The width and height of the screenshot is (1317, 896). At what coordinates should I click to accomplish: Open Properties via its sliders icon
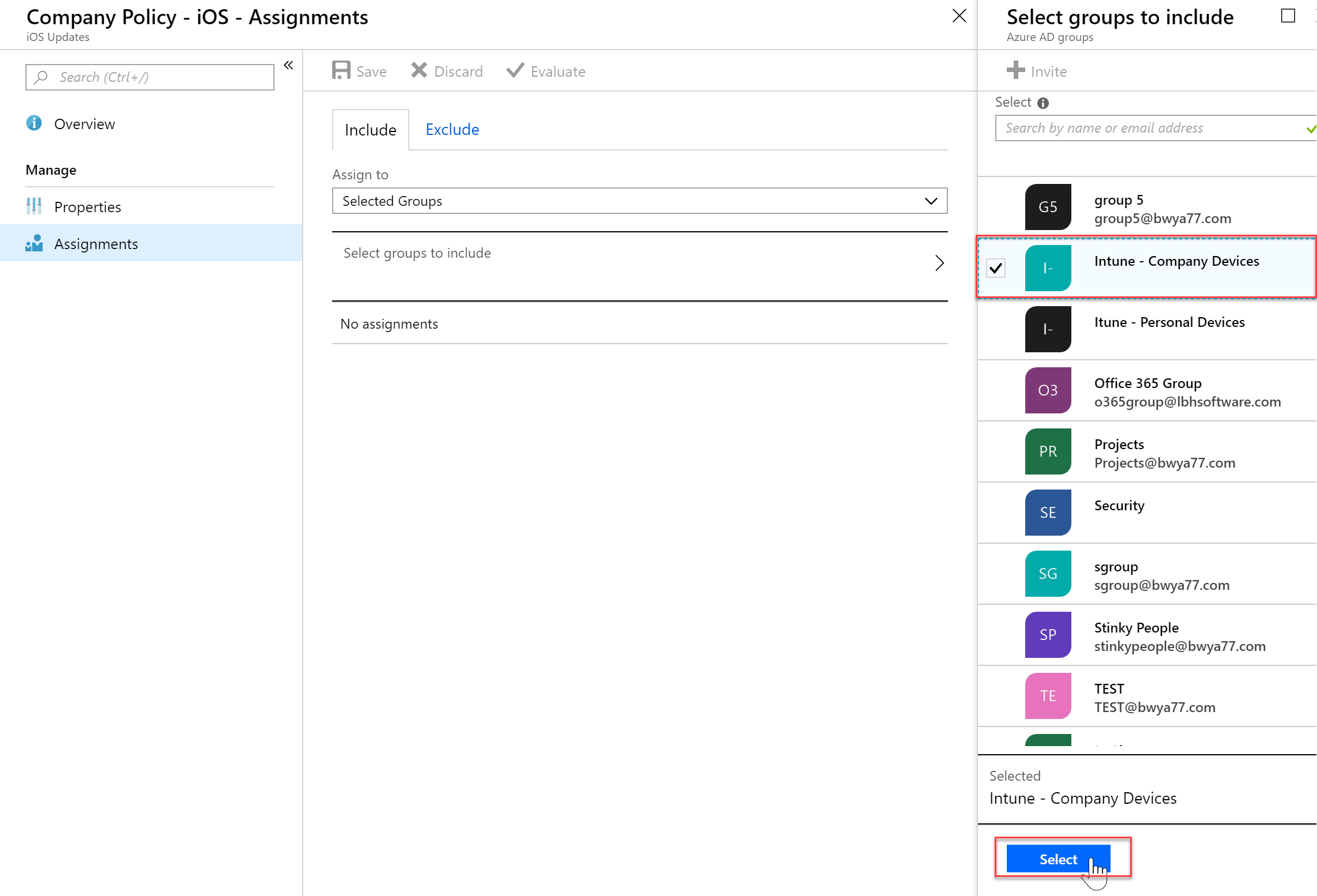(34, 206)
